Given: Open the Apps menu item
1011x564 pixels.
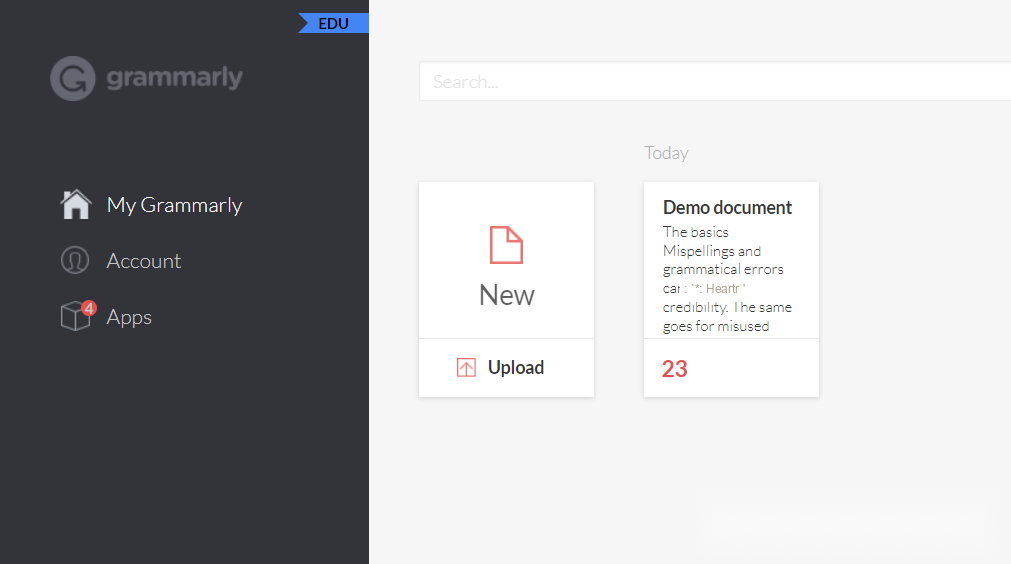Looking at the screenshot, I should click(129, 318).
